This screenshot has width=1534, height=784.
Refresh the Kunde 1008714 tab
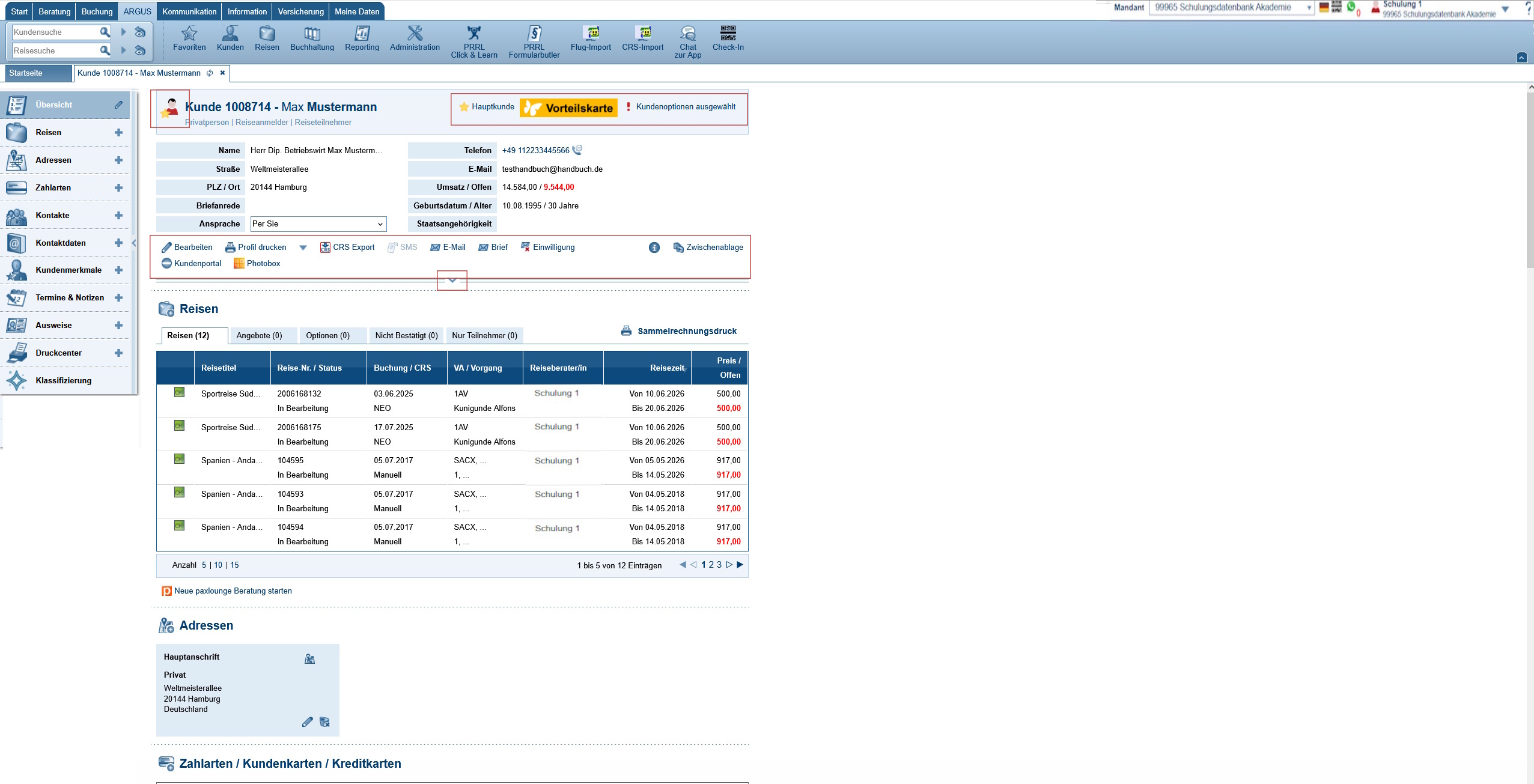210,73
